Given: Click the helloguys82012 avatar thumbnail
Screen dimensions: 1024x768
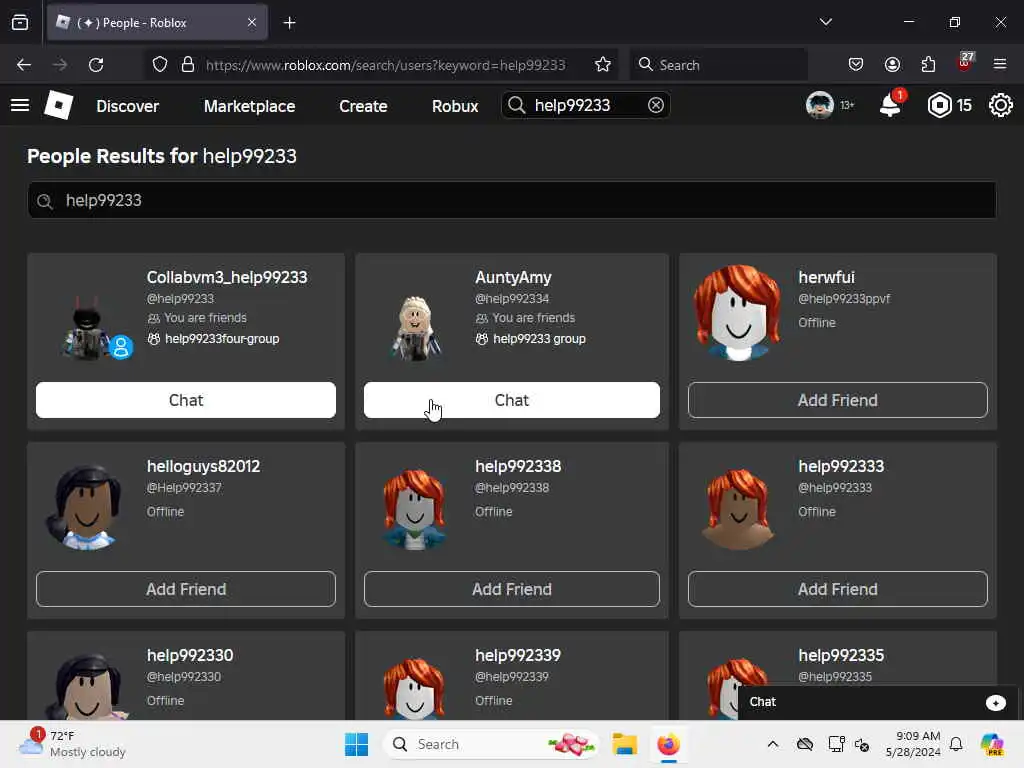Looking at the screenshot, I should pyautogui.click(x=85, y=506).
